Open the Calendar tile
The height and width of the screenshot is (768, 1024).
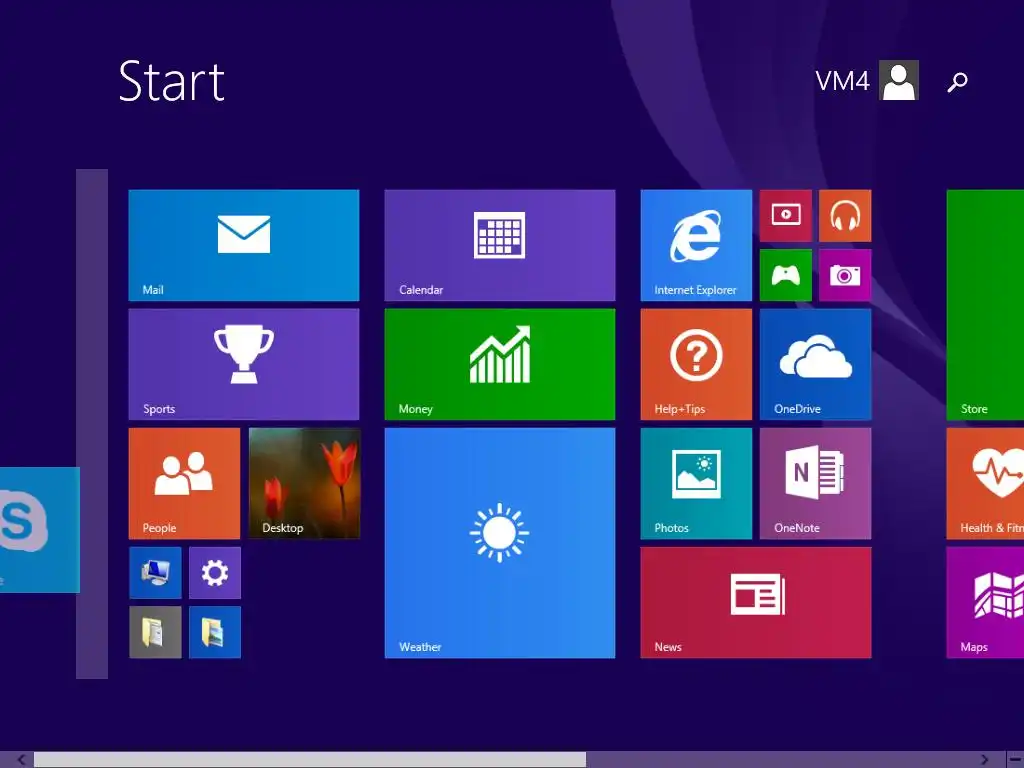point(500,246)
